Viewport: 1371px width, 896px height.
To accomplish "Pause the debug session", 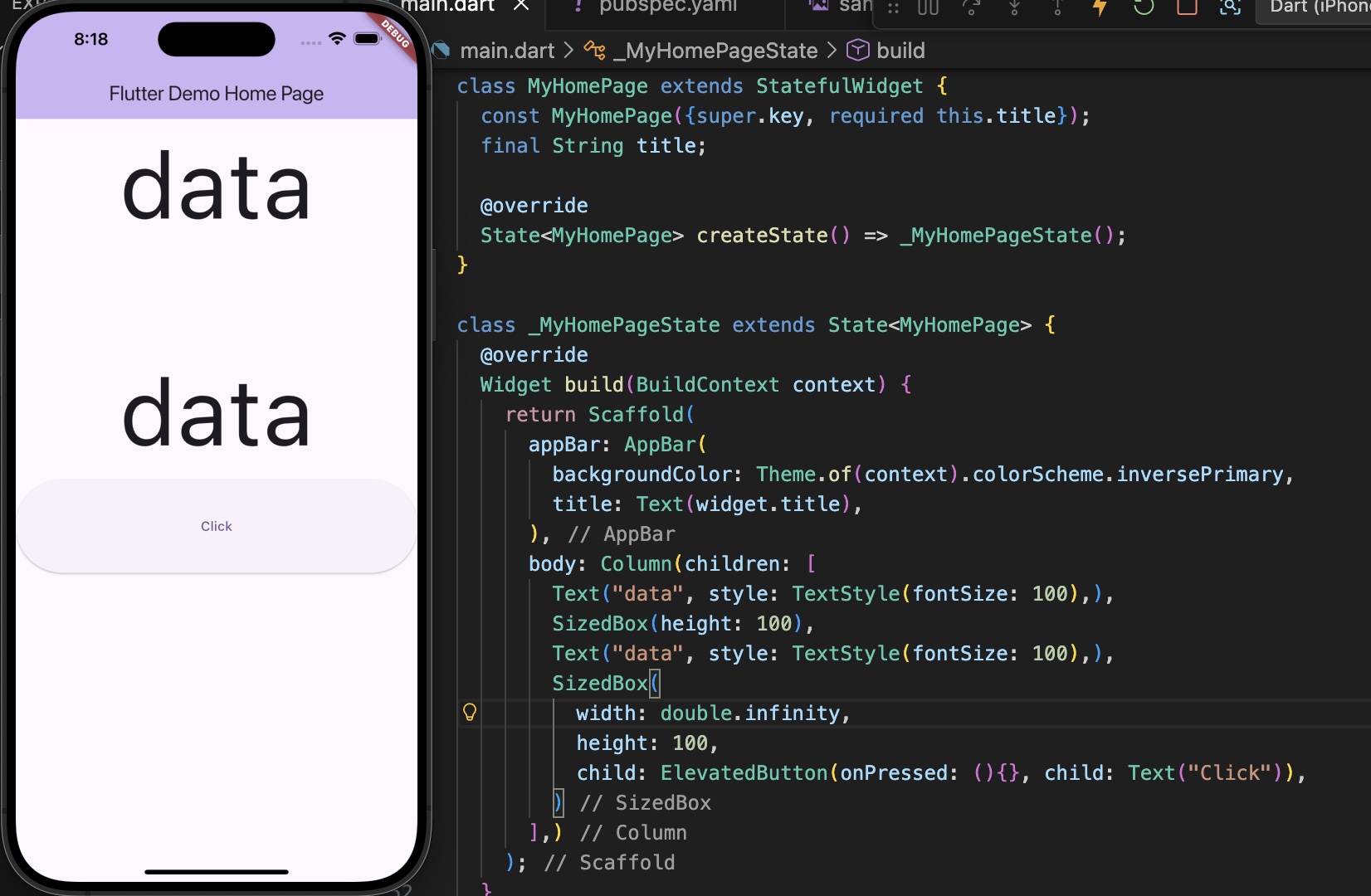I will 928,7.
